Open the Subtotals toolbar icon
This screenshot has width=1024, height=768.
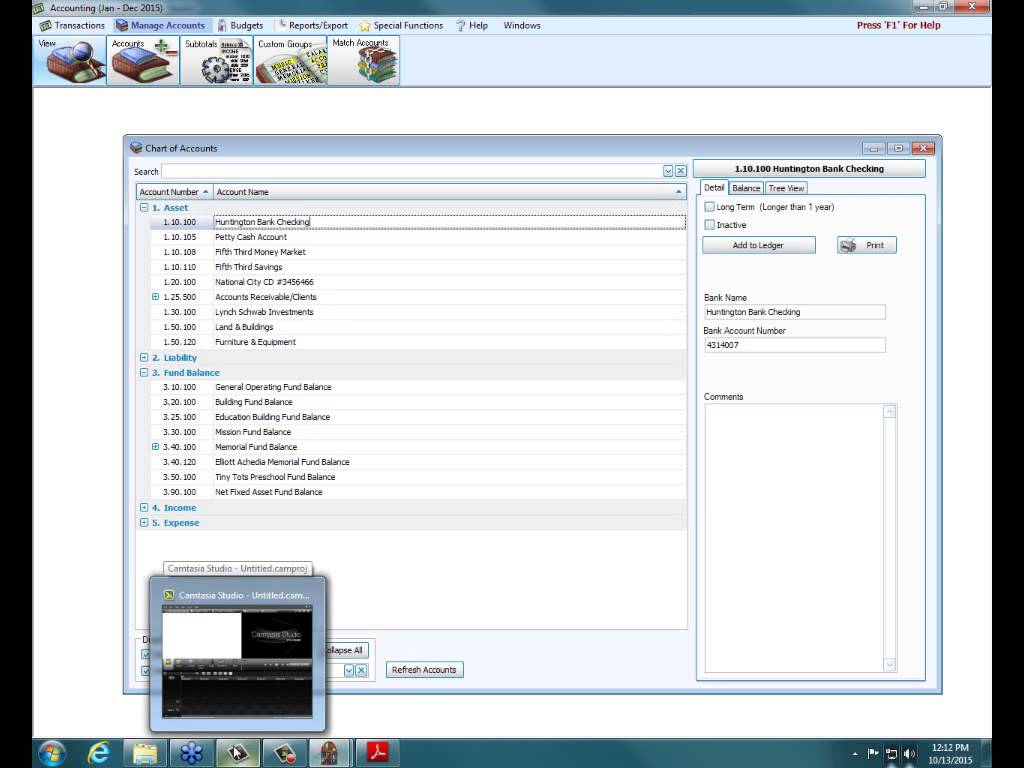(217, 61)
